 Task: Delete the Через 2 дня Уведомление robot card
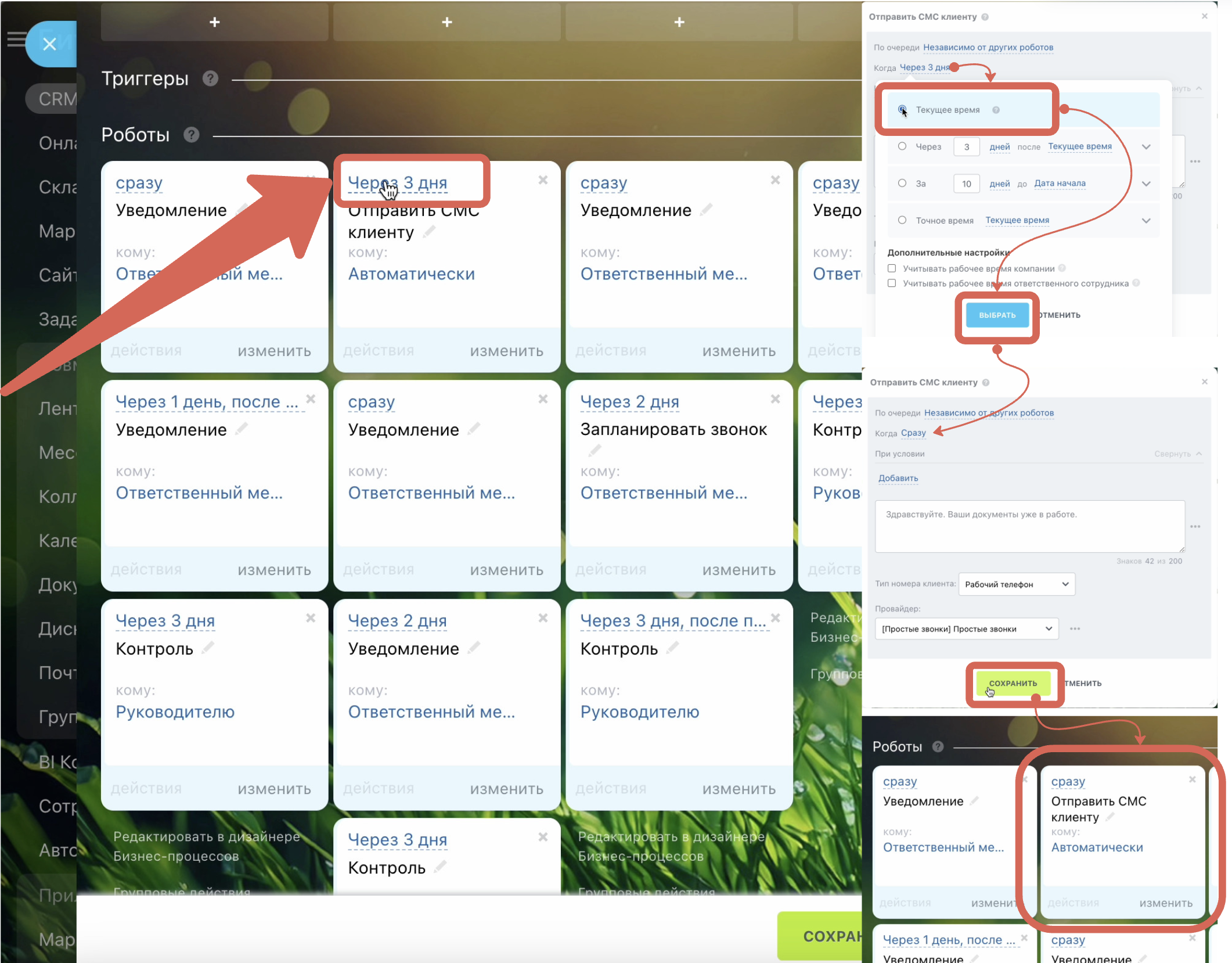pos(543,618)
